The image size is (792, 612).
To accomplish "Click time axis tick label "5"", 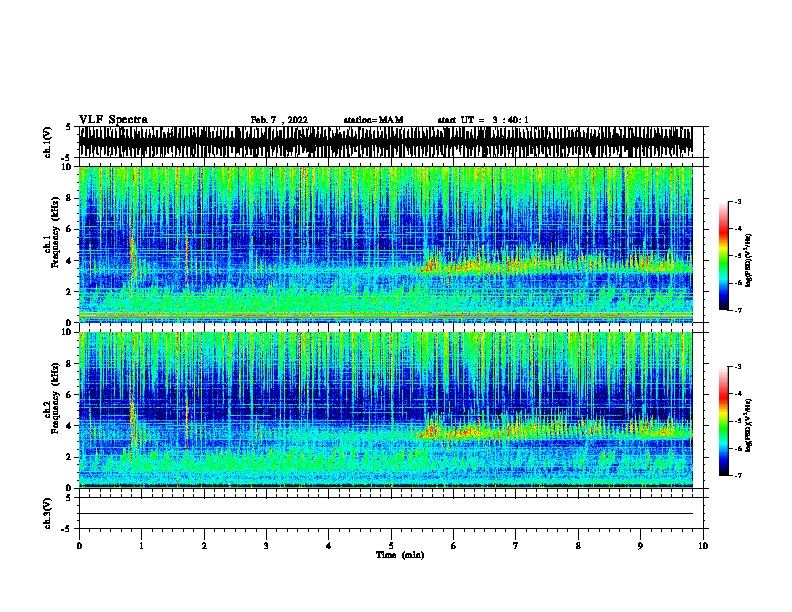I will point(391,546).
